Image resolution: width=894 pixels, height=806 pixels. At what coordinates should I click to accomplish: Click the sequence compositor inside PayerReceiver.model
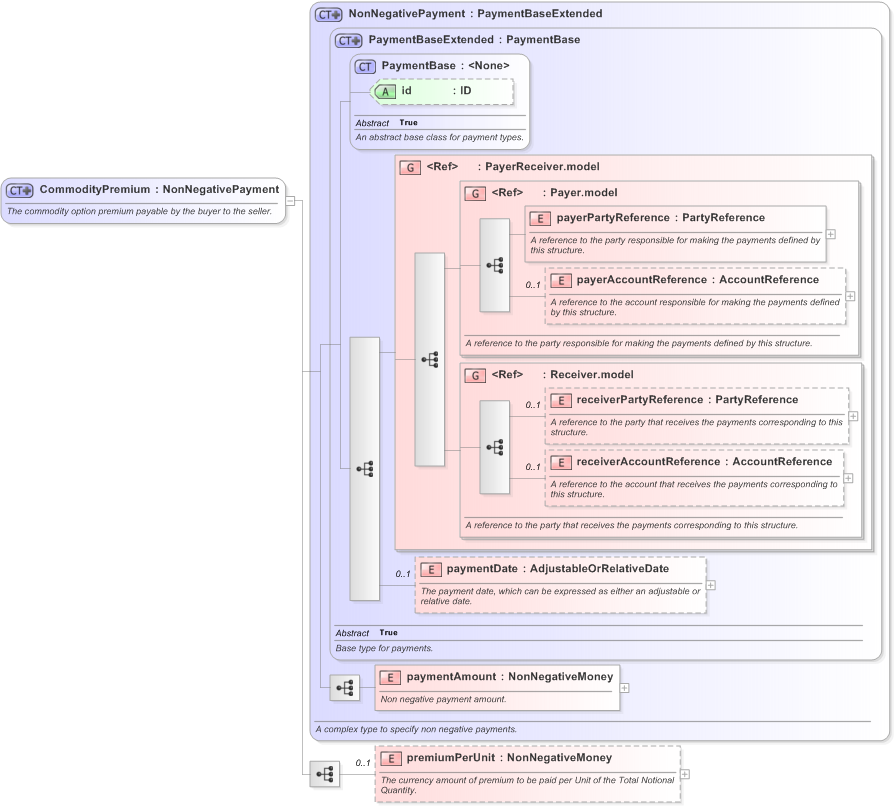pos(429,360)
